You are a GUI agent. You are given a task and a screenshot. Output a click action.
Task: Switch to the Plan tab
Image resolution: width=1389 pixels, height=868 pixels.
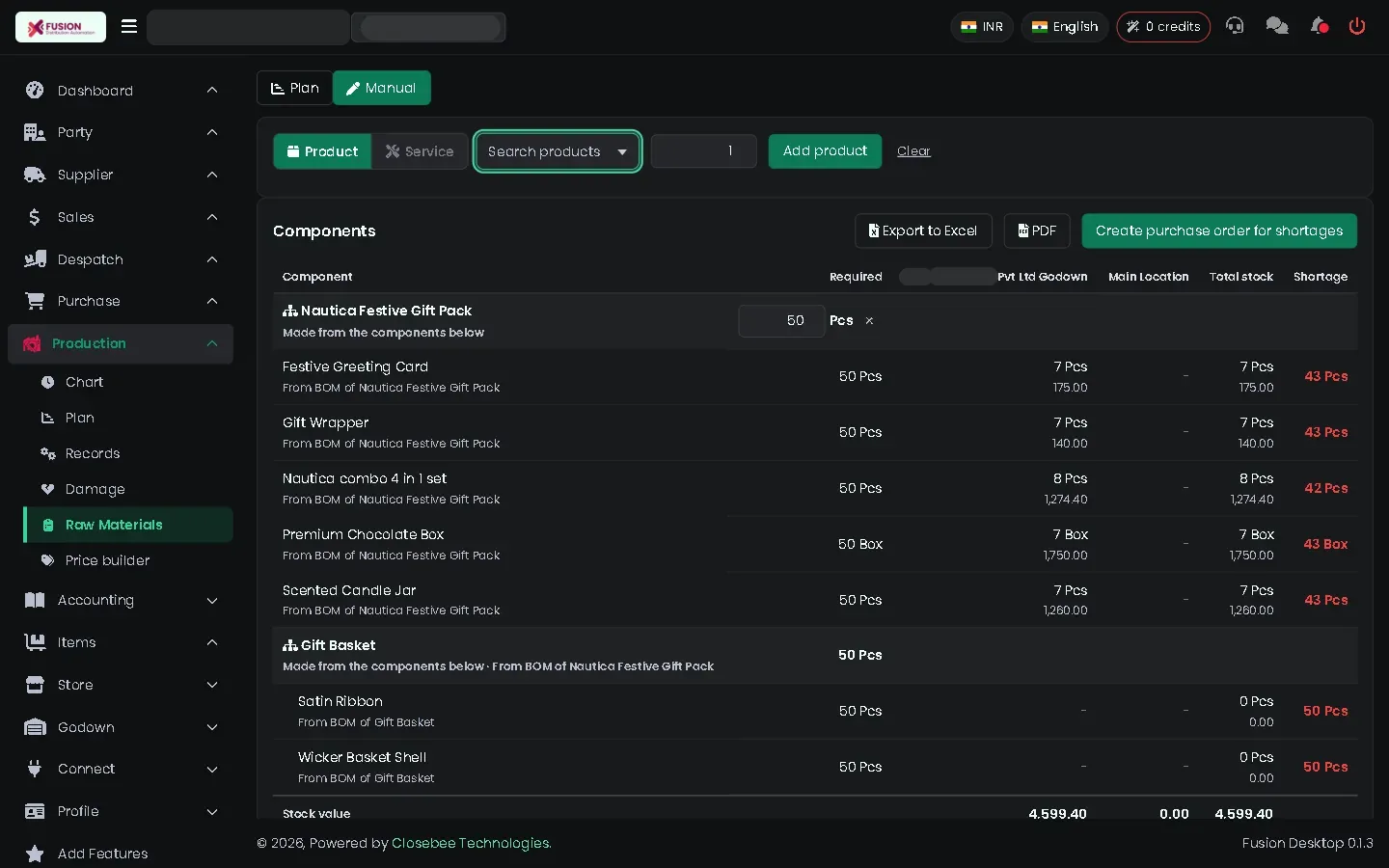point(294,88)
